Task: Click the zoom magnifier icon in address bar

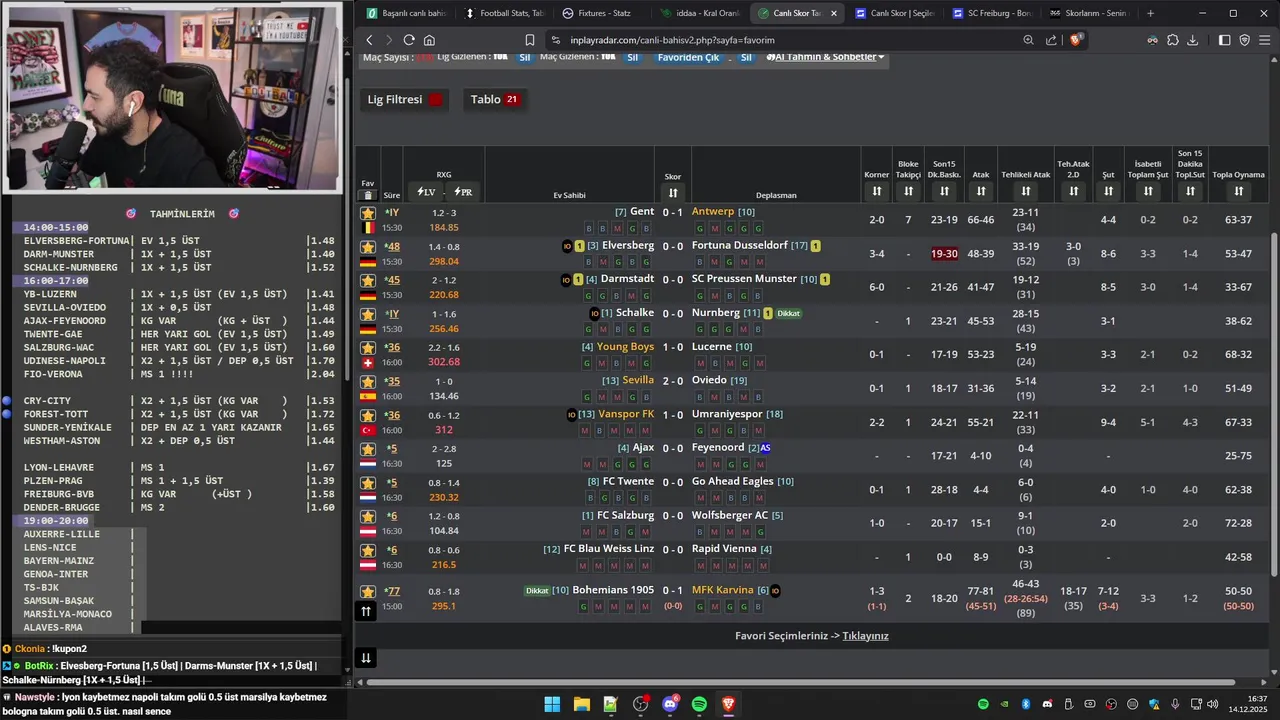Action: (1028, 40)
